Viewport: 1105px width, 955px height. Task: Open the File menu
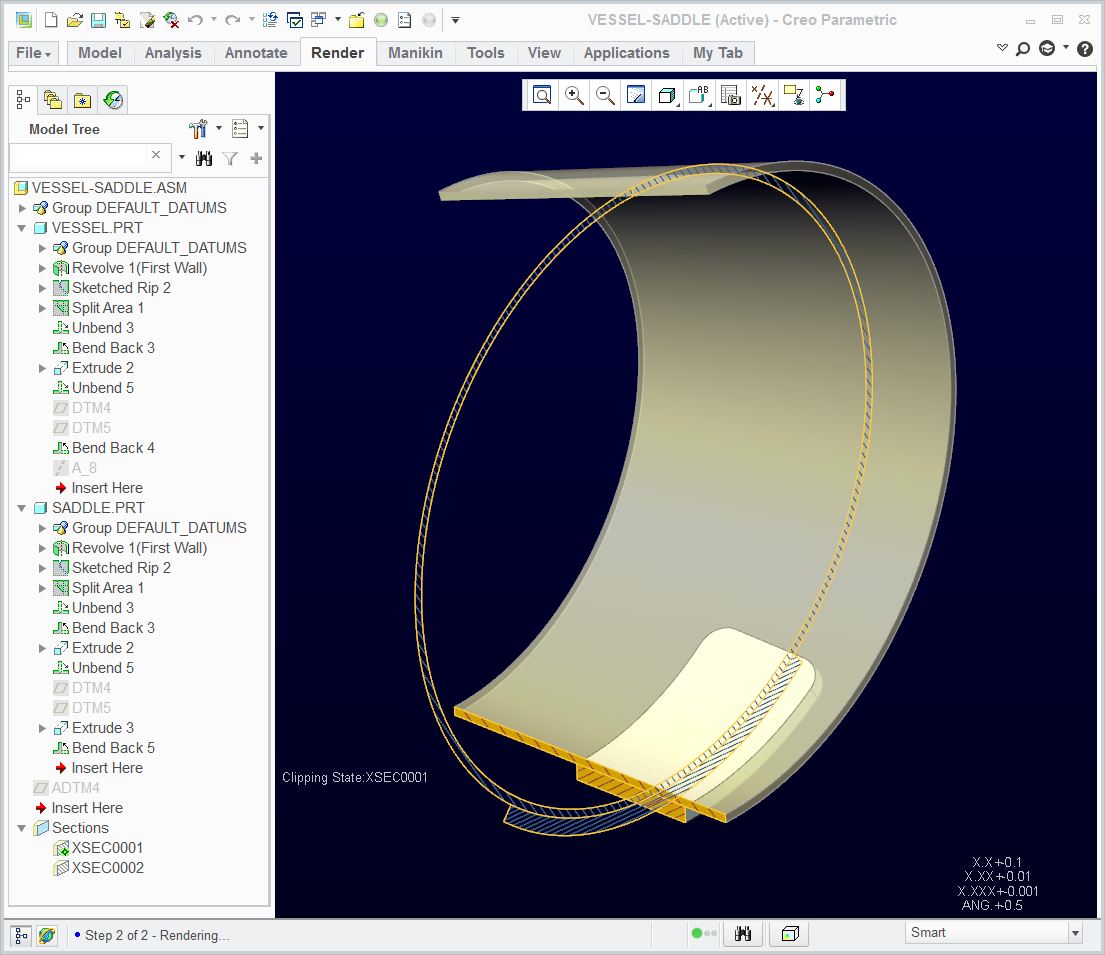[x=33, y=53]
